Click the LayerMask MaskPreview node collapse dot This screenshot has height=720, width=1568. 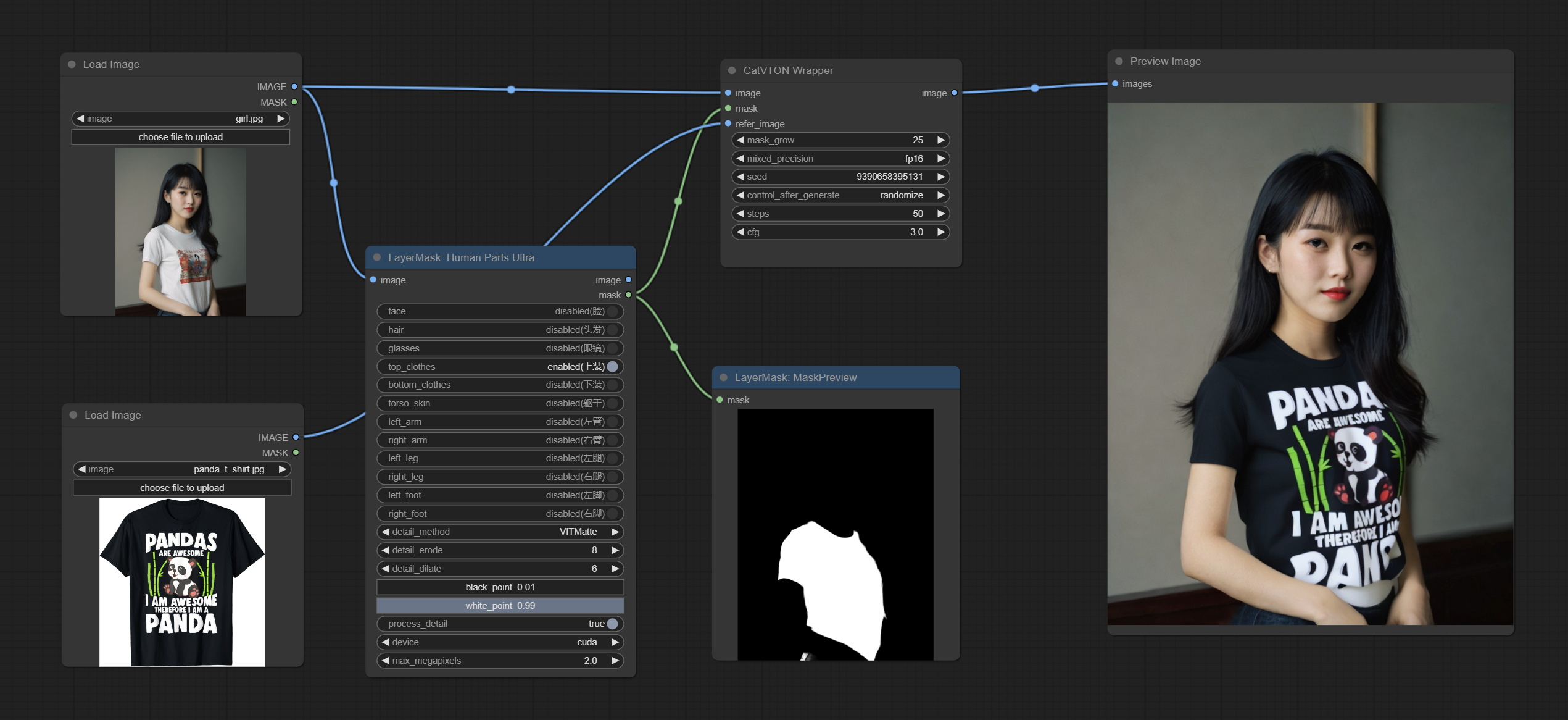pyautogui.click(x=723, y=377)
